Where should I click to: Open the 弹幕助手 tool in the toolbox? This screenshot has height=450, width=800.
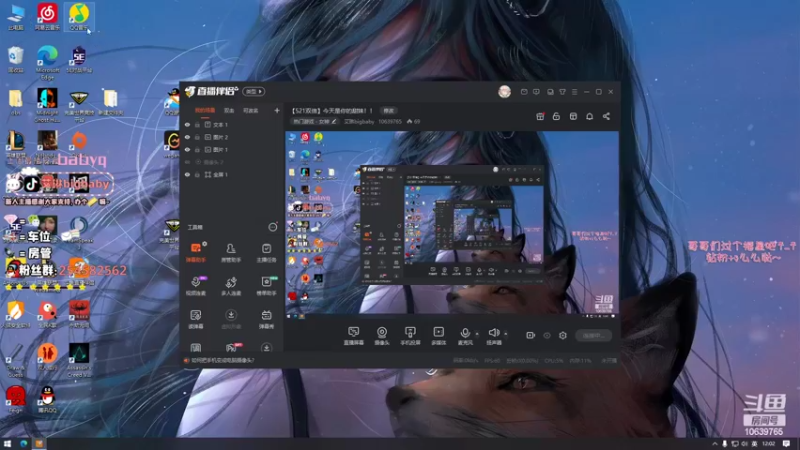pos(196,253)
